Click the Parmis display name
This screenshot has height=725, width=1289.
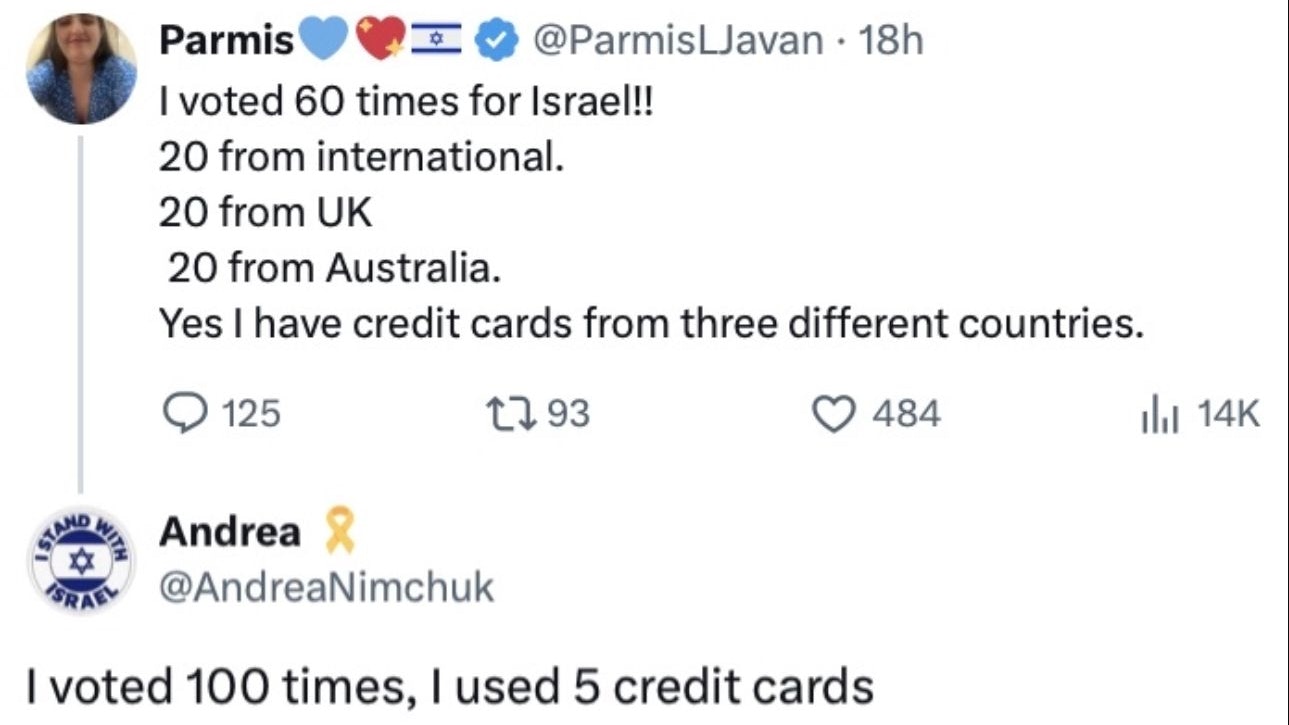click(x=228, y=41)
